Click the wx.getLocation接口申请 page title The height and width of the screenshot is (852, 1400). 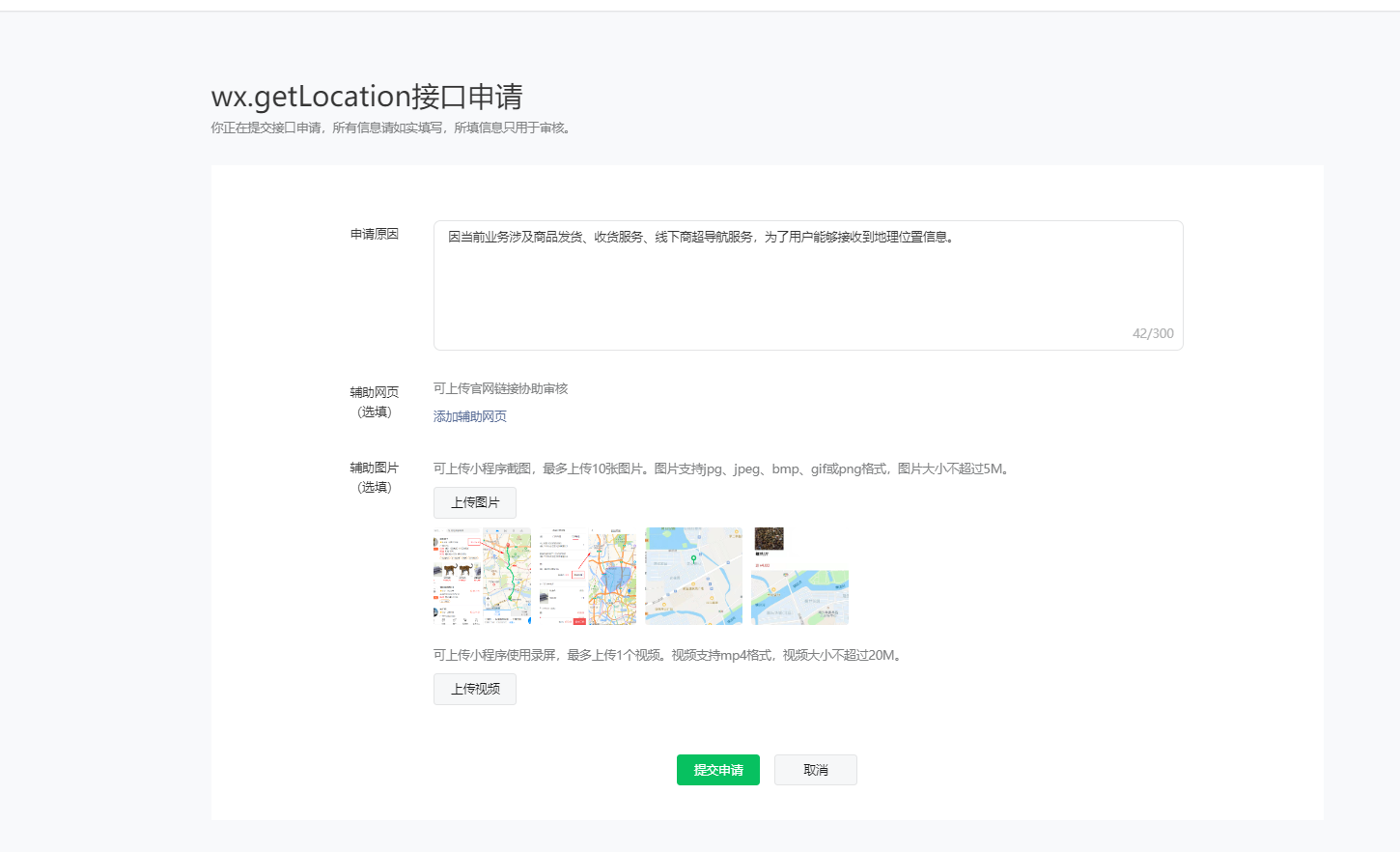(x=367, y=97)
